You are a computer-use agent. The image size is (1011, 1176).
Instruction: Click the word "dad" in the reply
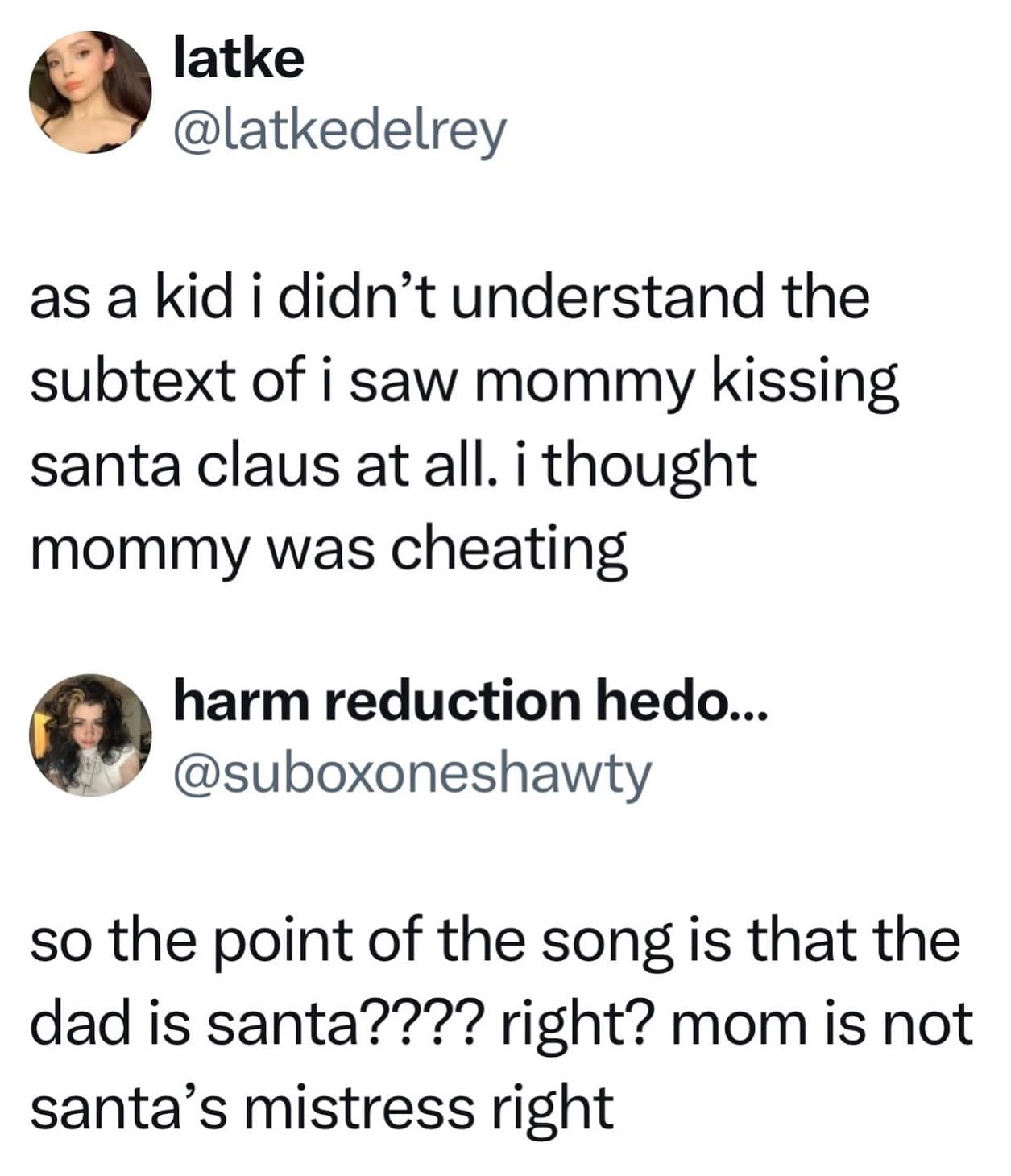(x=73, y=1024)
